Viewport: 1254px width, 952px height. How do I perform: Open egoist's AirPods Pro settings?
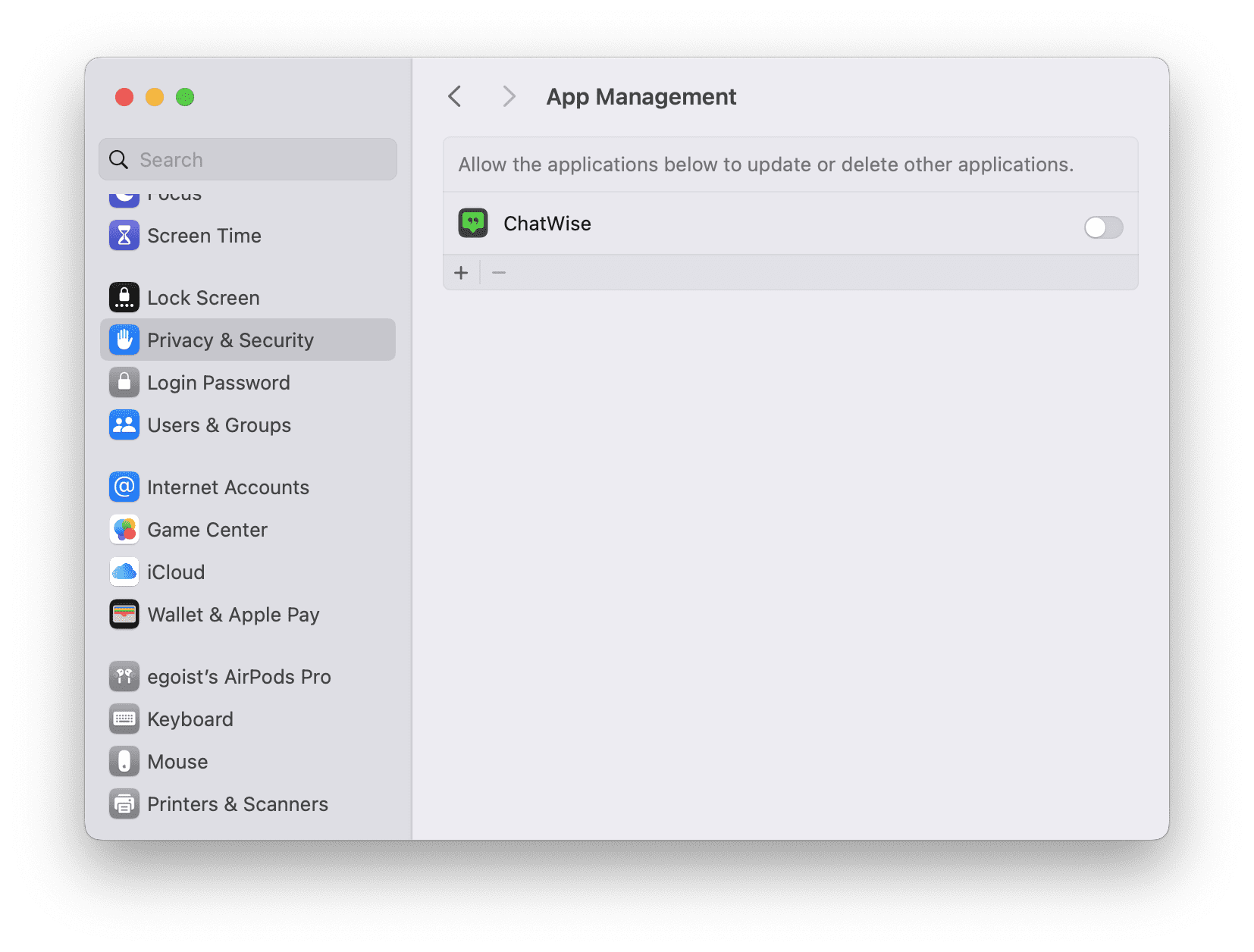click(248, 677)
